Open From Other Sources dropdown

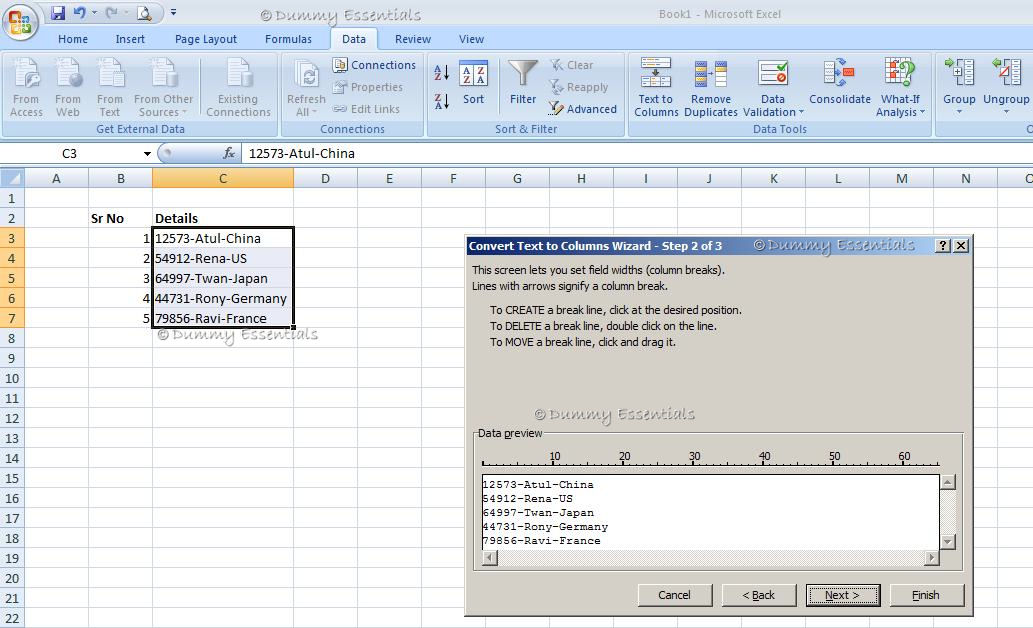(x=163, y=88)
